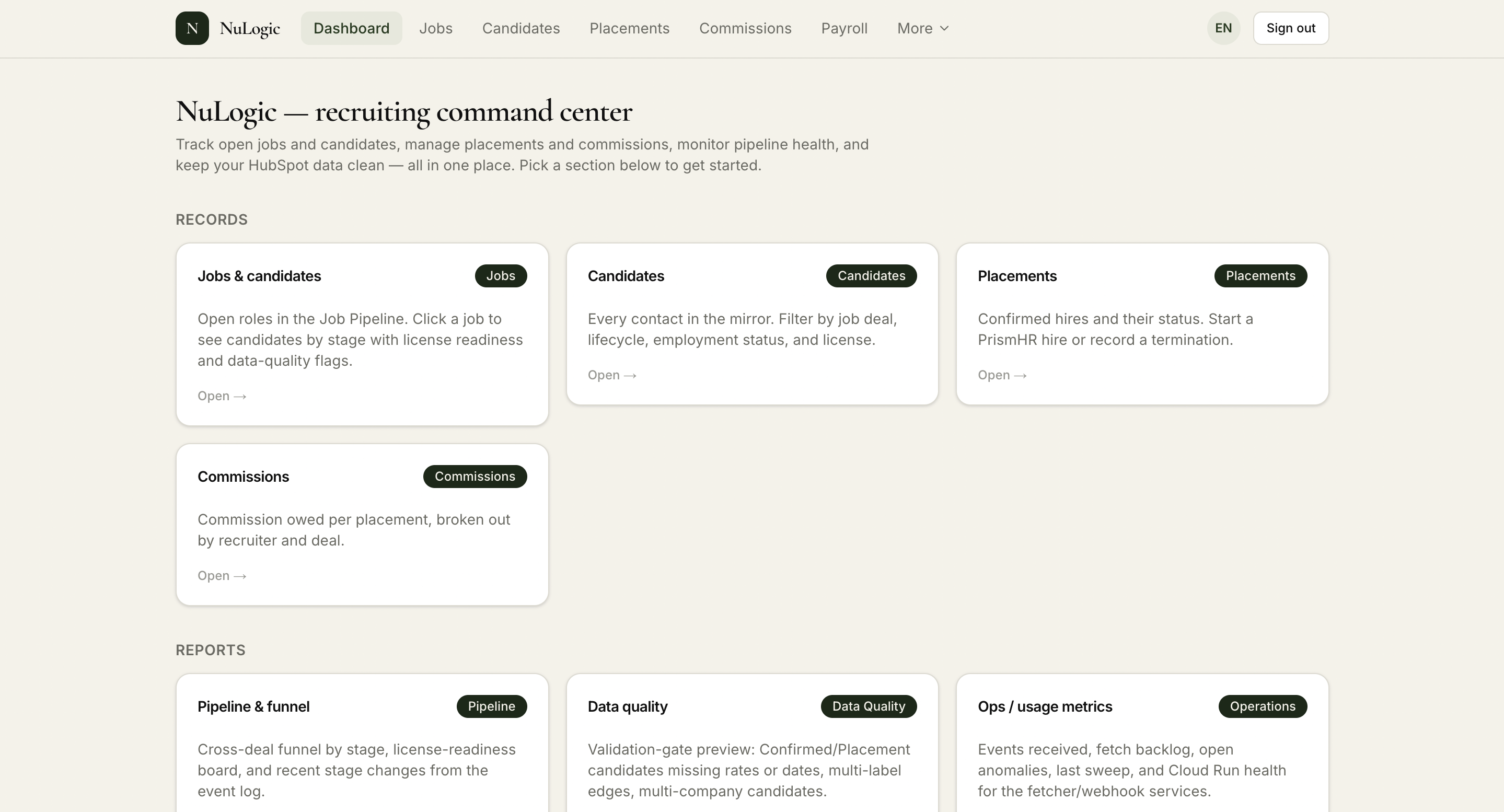
Task: Click the Candidates badge pill in Candidates card
Action: tap(871, 275)
